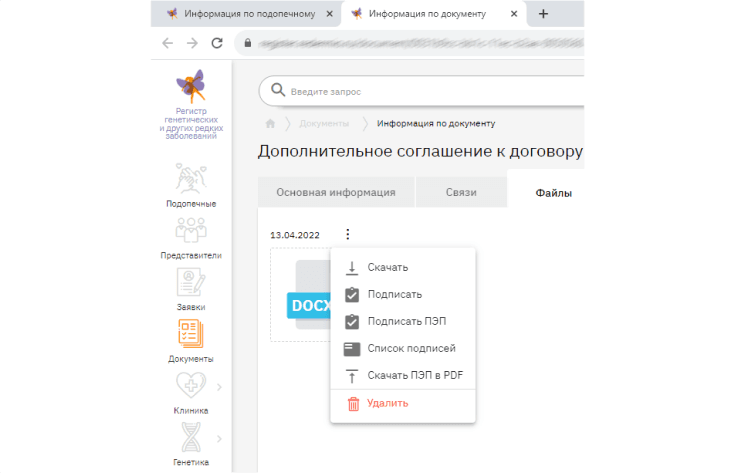
Task: Close the Информация по документу browser tab
Action: pos(514,14)
